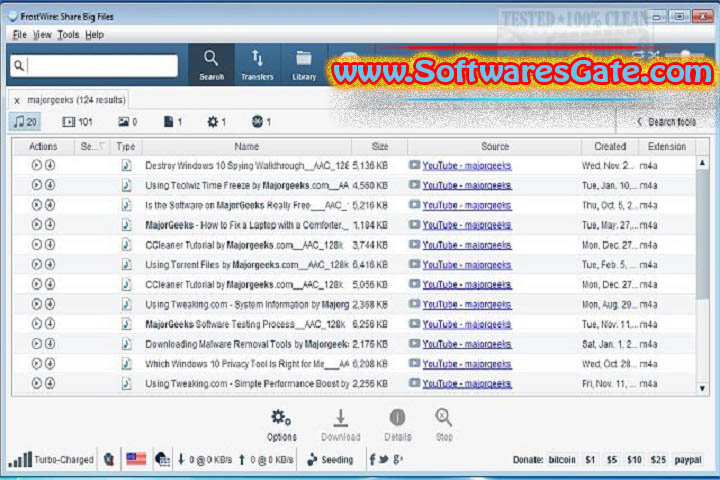Click the Details info button
Screen dimensions: 720x480
[397, 425]
